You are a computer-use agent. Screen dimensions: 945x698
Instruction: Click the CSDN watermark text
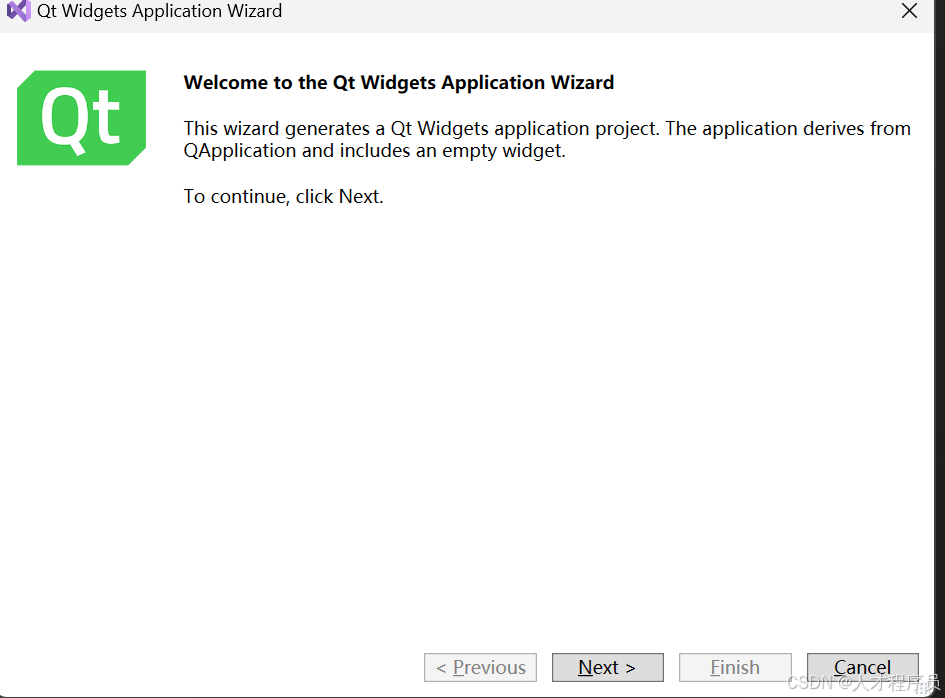click(x=860, y=683)
